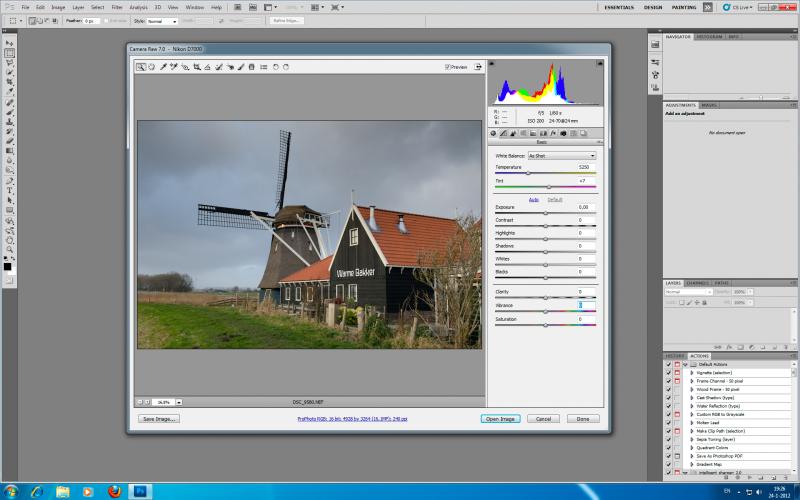Open the Effects fx panel tab
This screenshot has width=800, height=500.
[553, 133]
